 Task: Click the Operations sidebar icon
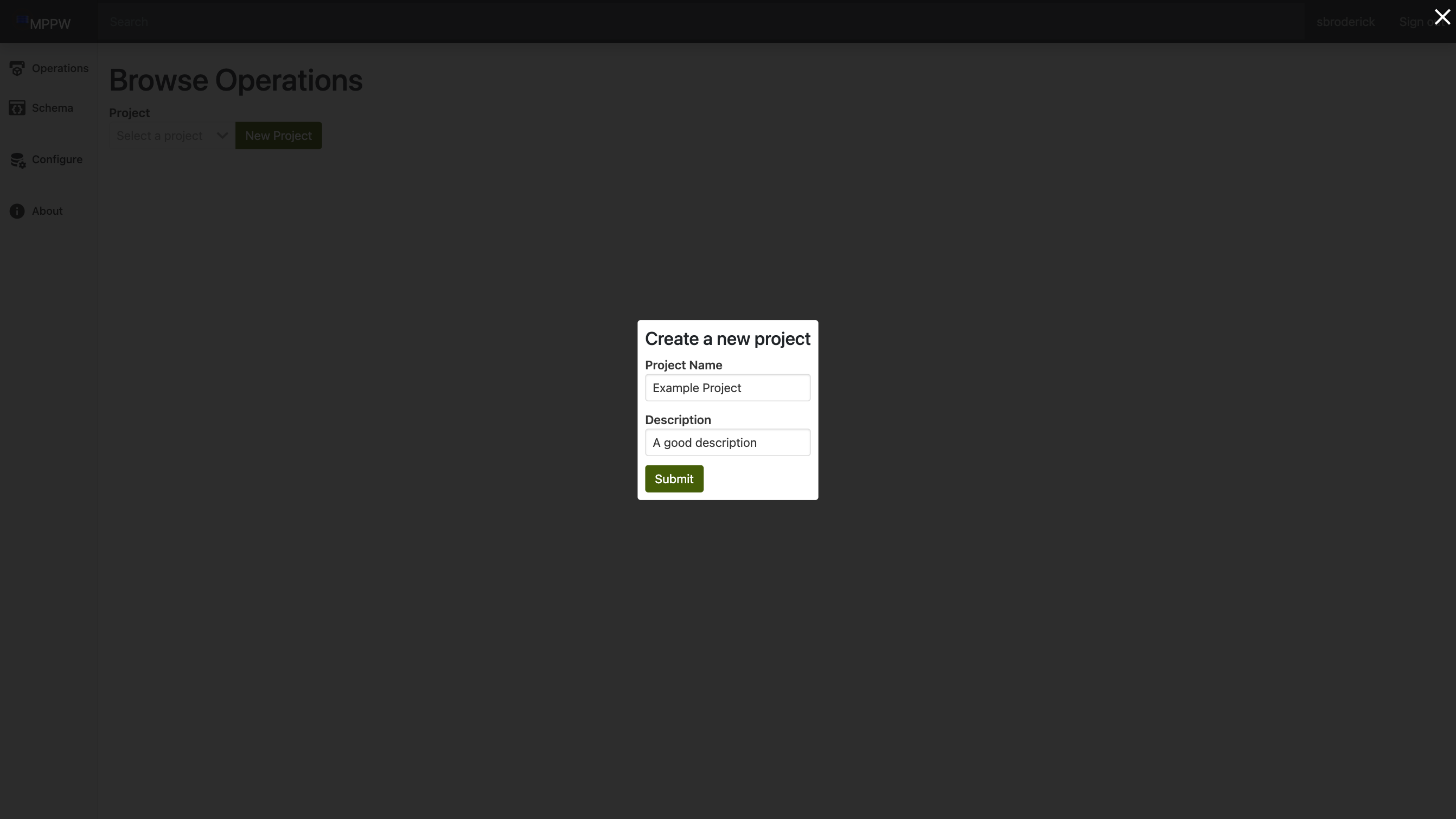coord(17,68)
